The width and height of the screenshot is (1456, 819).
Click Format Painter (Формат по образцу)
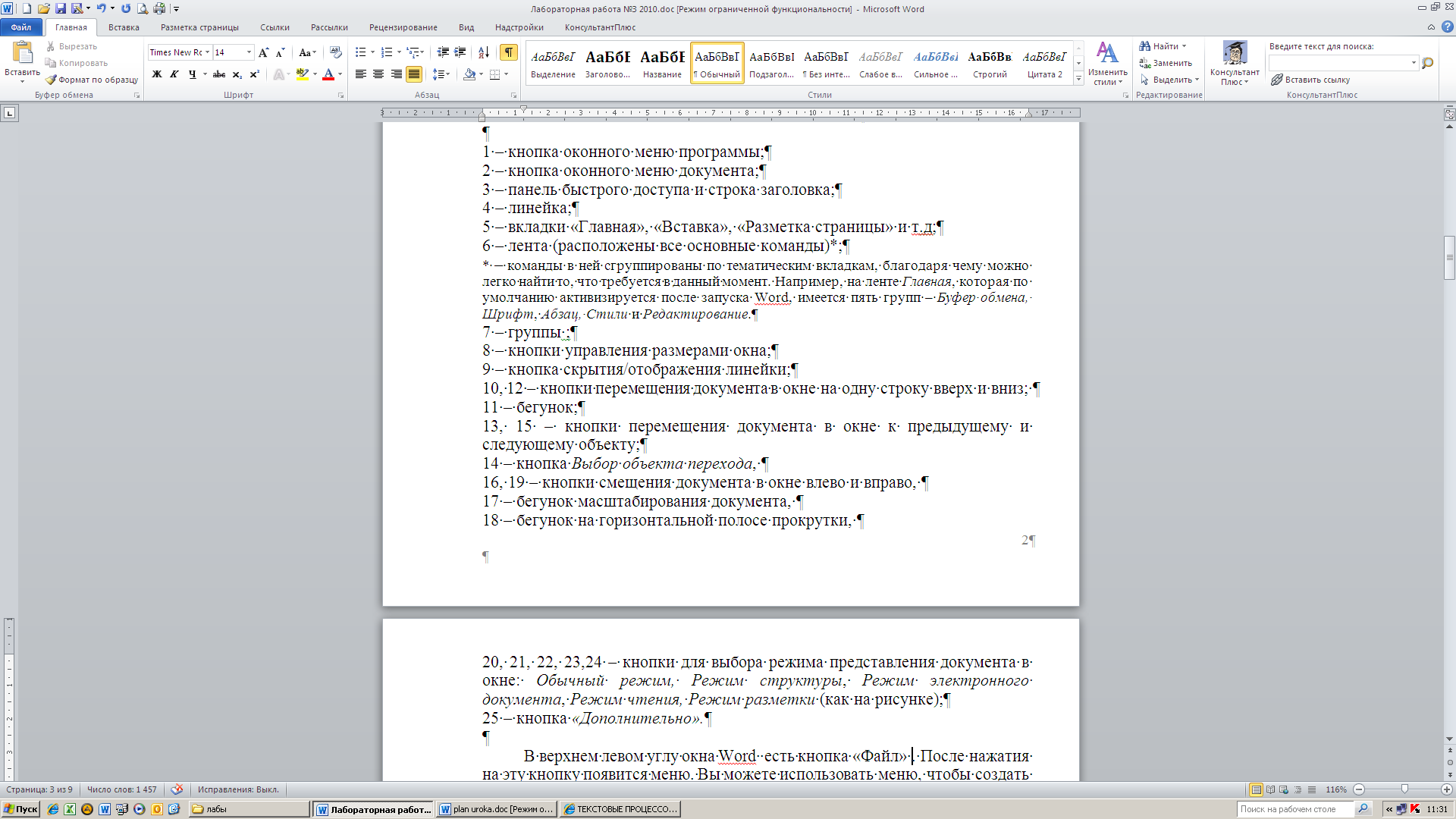coord(92,80)
